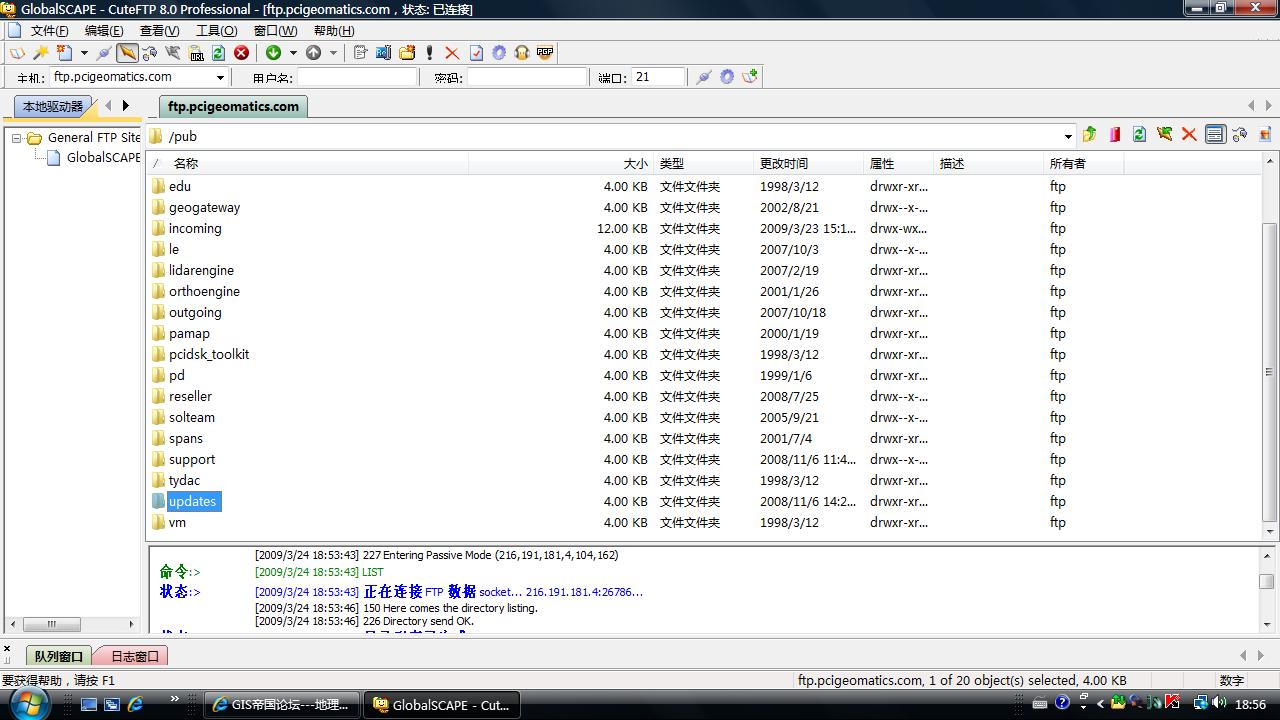1280x720 pixels.
Task: Click the Refresh icon in remote pane toolbar
Action: point(1139,134)
